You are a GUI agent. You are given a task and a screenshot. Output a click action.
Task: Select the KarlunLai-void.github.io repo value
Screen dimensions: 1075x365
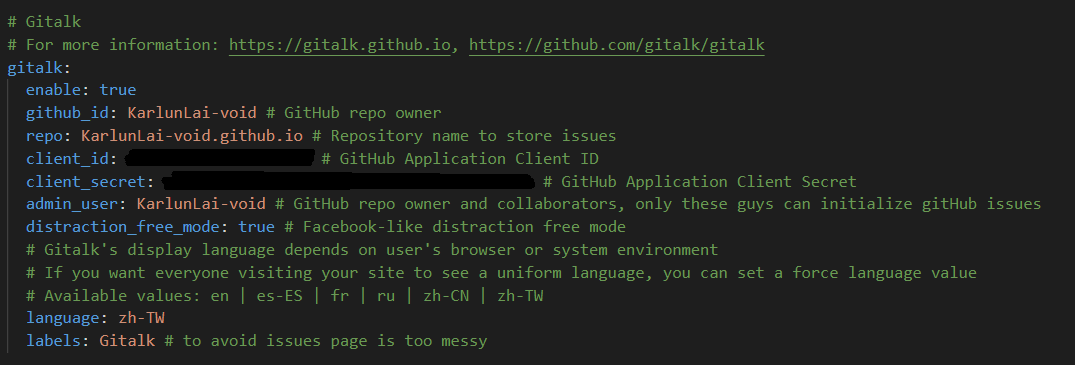point(192,136)
